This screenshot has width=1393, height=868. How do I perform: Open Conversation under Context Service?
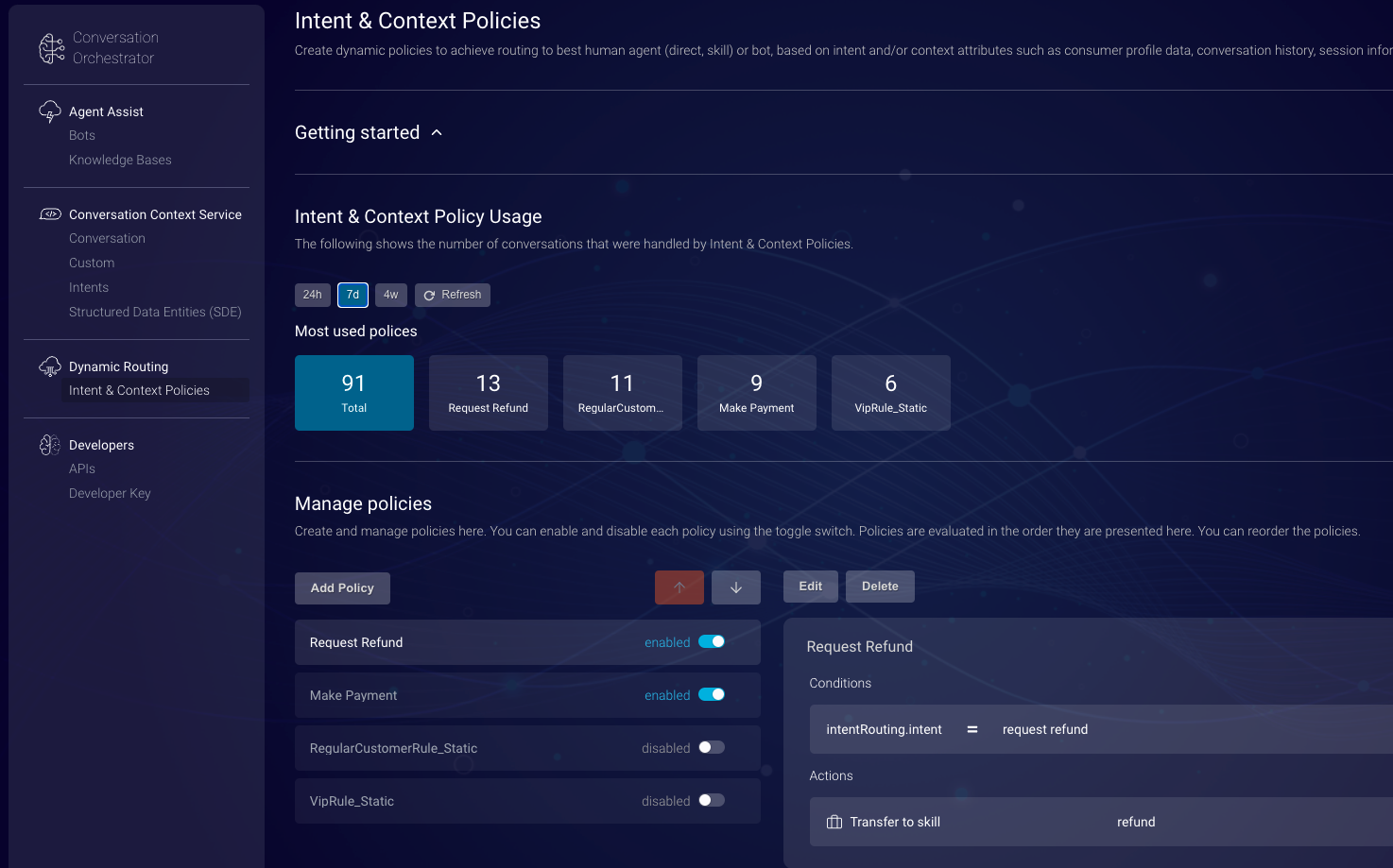tap(107, 239)
